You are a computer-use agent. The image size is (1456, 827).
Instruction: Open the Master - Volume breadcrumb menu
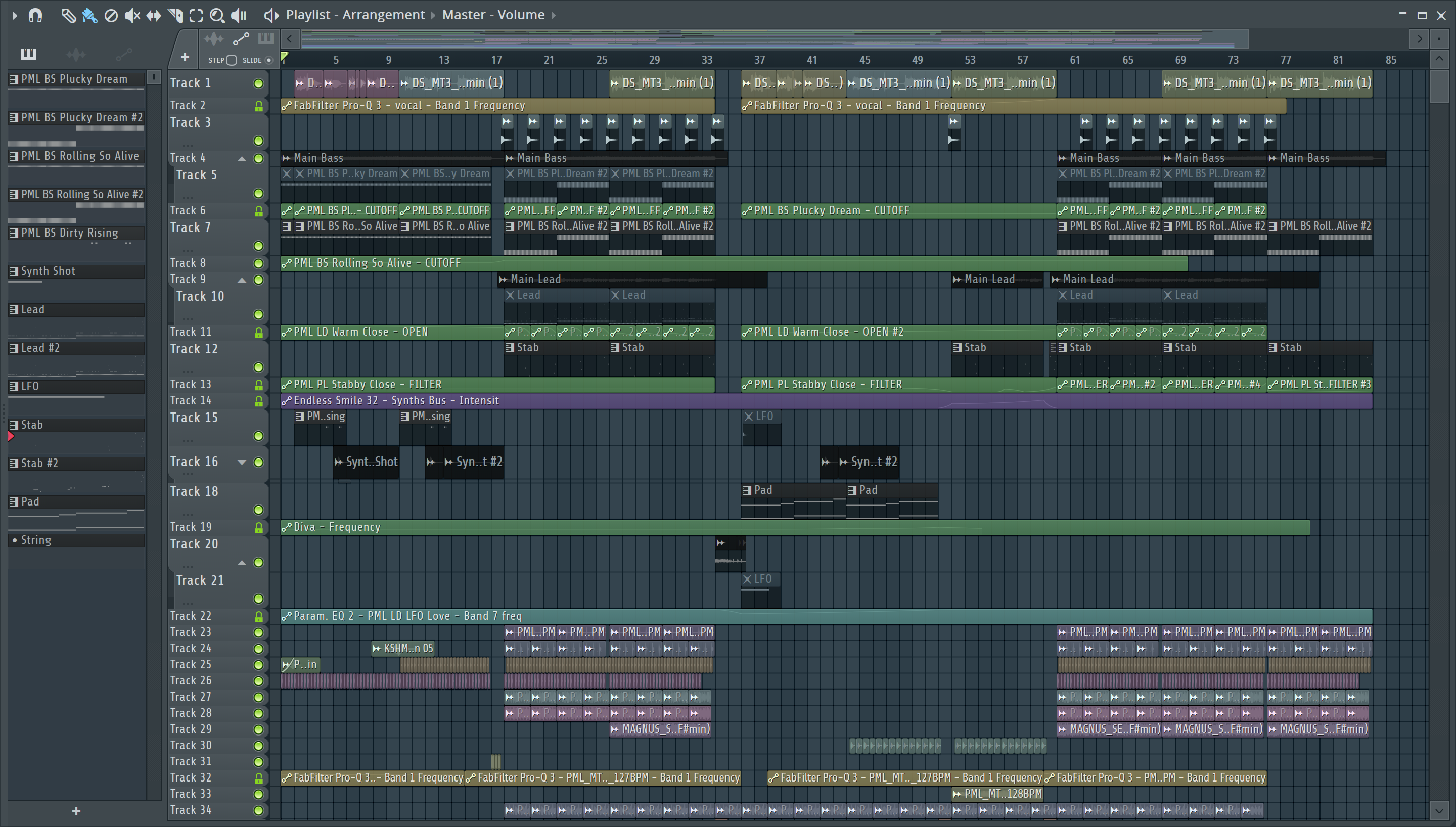click(x=493, y=15)
